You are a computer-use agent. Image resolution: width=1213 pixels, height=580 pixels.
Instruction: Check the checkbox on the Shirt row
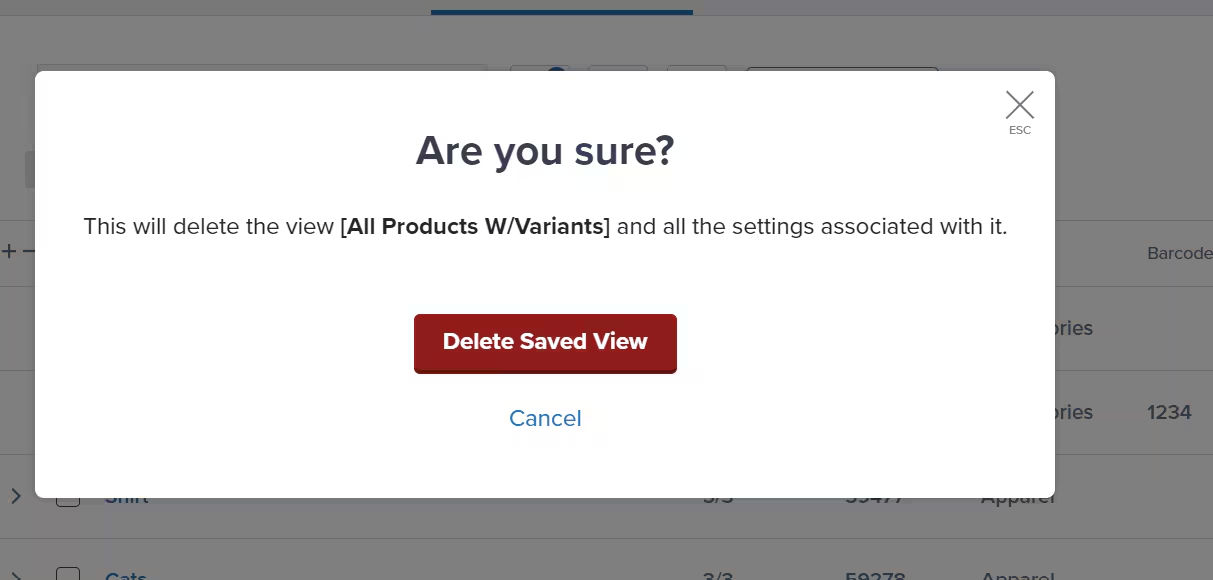68,495
